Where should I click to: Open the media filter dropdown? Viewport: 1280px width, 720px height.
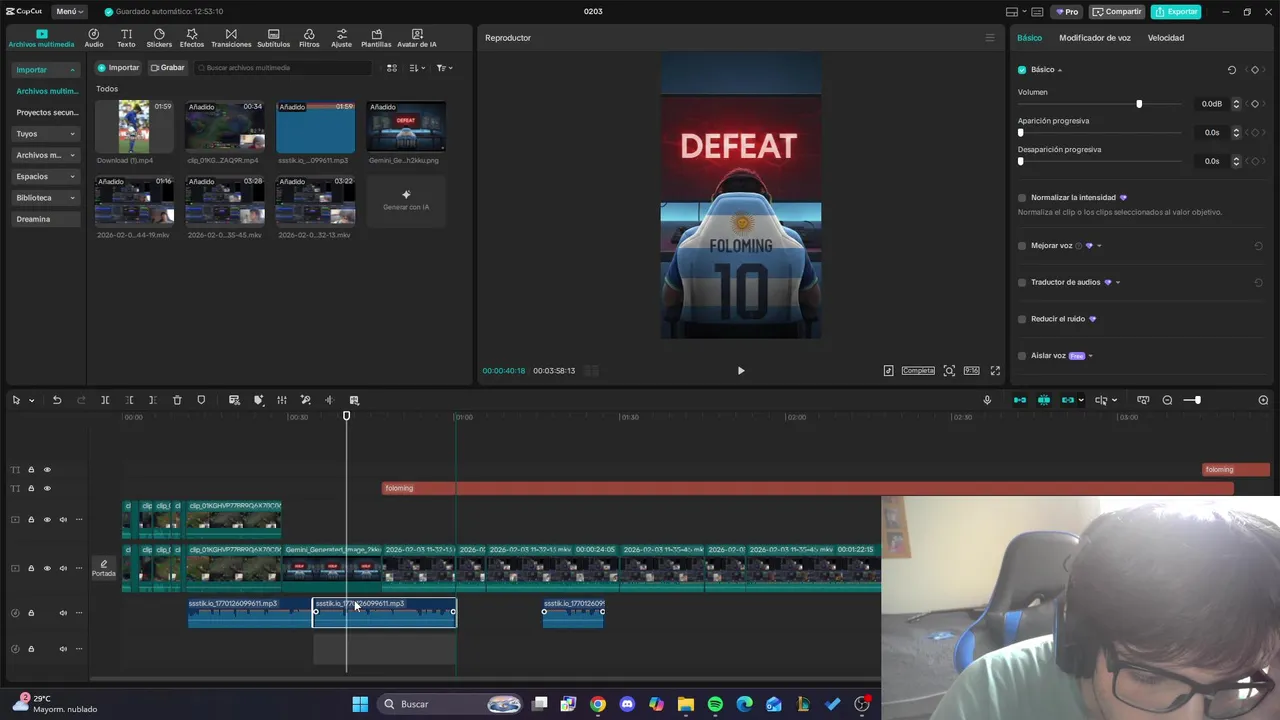click(445, 68)
